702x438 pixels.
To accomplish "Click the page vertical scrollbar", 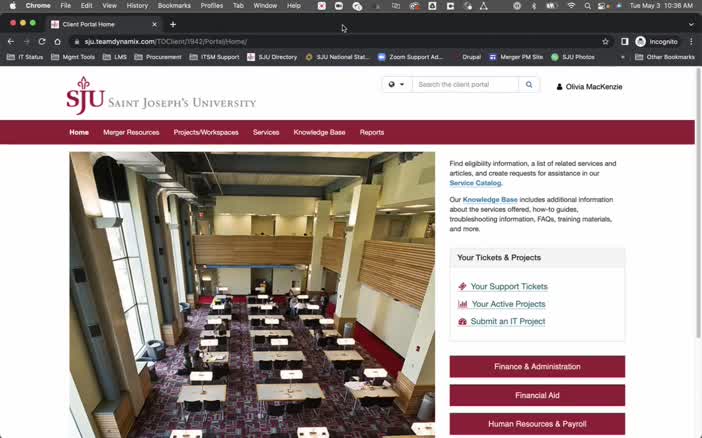I will click(x=698, y=202).
